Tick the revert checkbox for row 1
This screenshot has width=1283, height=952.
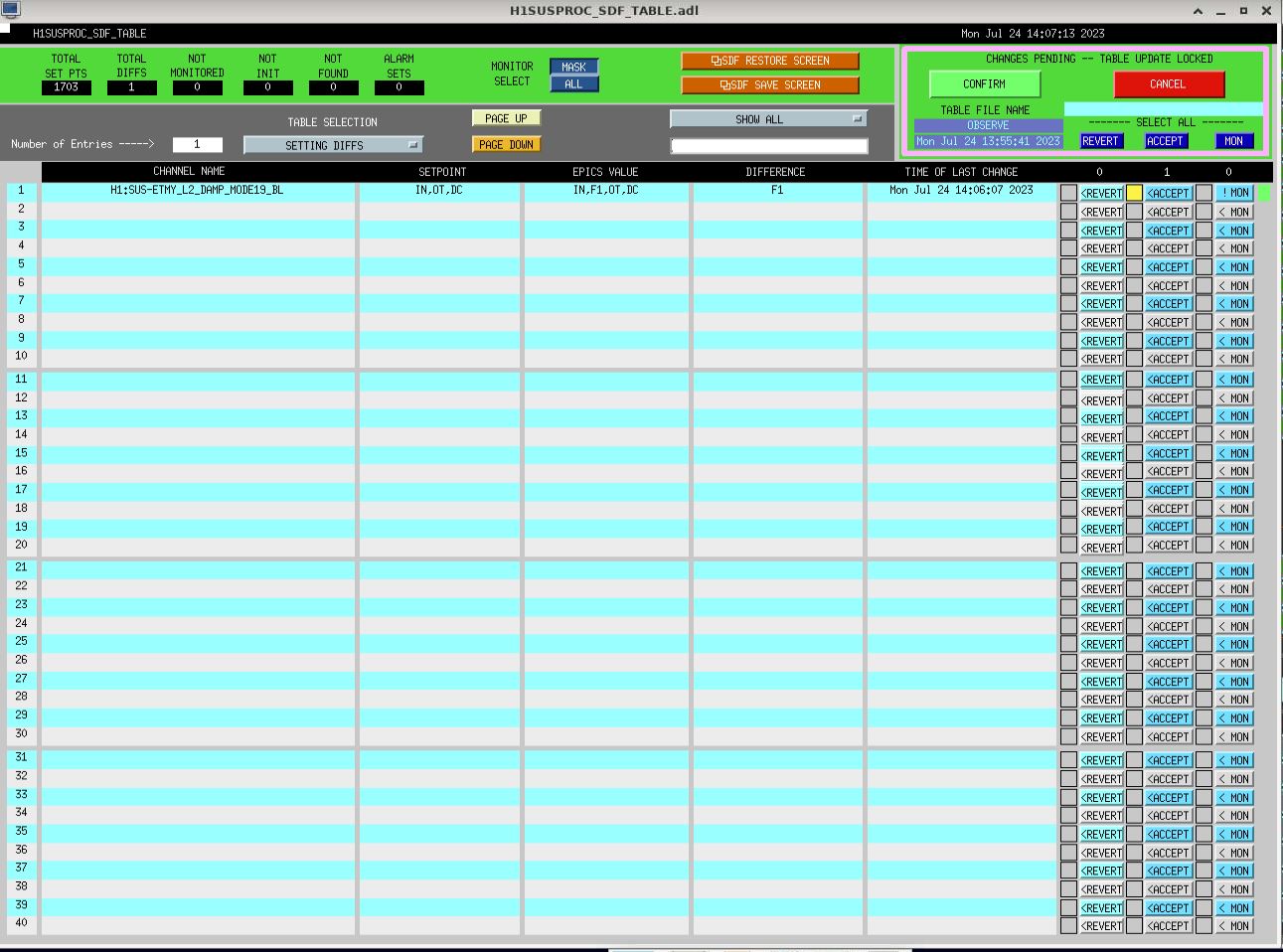1068,193
